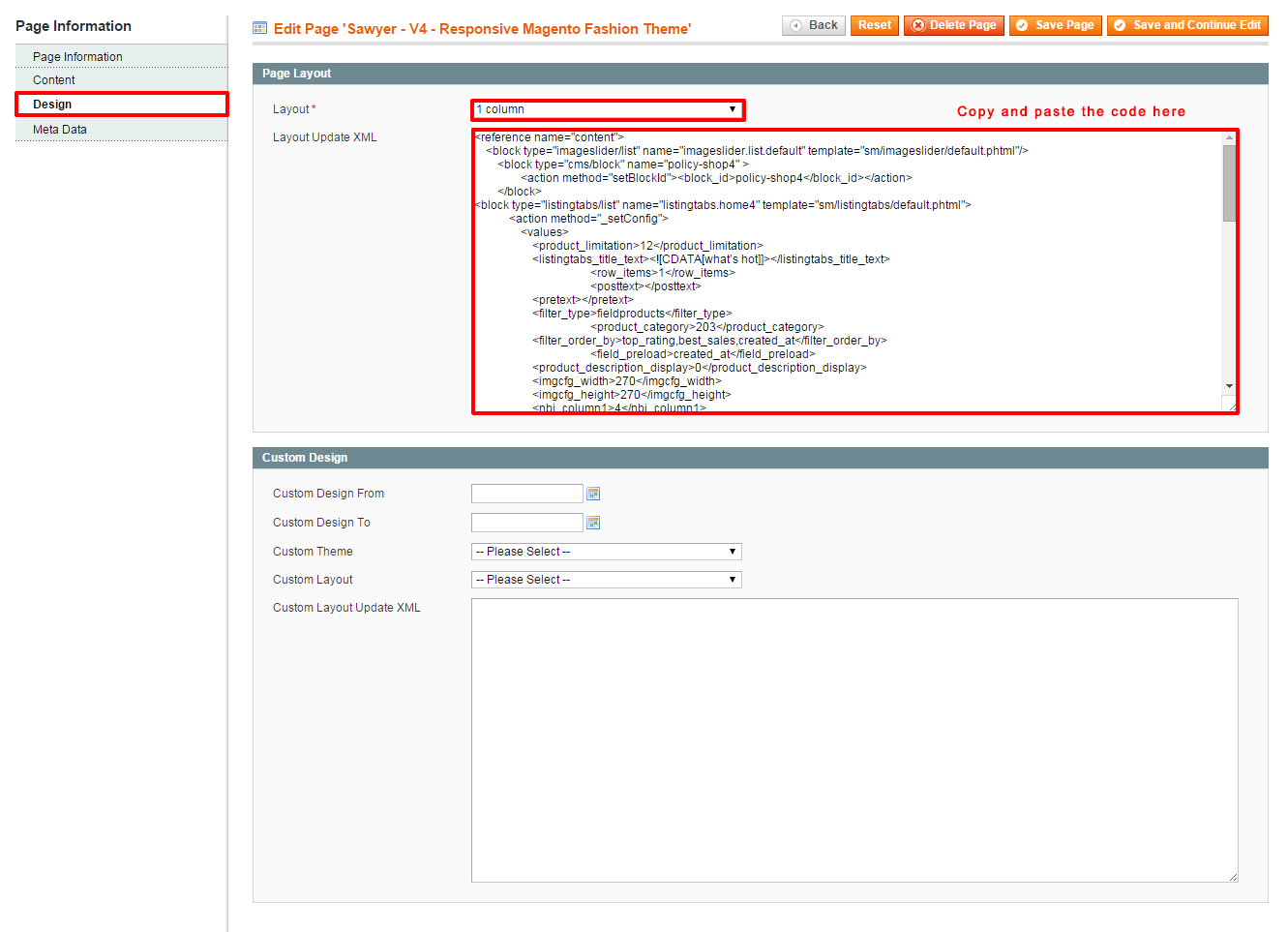
Task: Switch to the Content tab
Action: [x=122, y=80]
